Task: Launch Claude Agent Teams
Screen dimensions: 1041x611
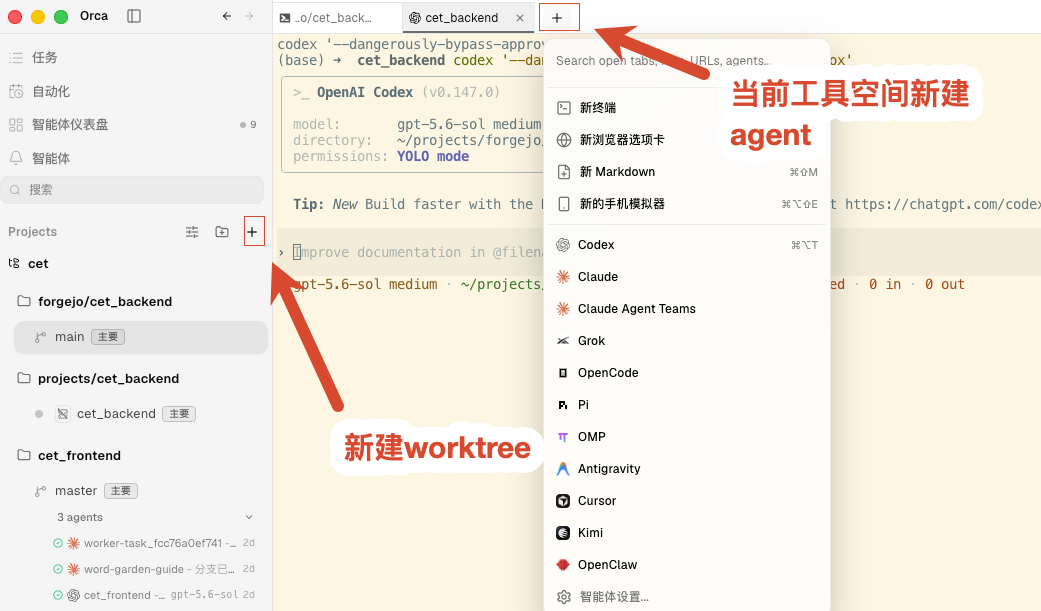Action: [687, 309]
